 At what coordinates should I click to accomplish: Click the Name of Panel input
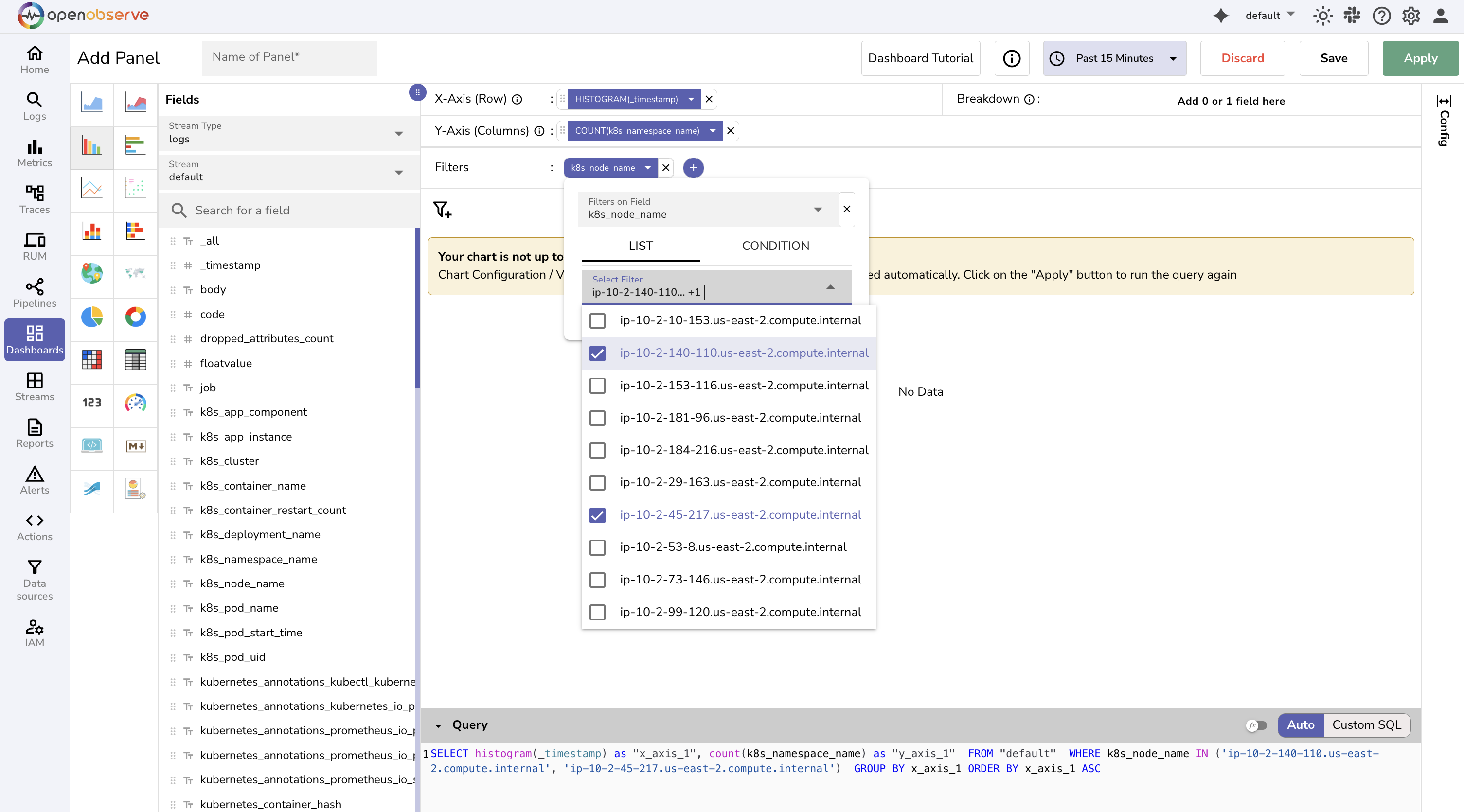[289, 58]
